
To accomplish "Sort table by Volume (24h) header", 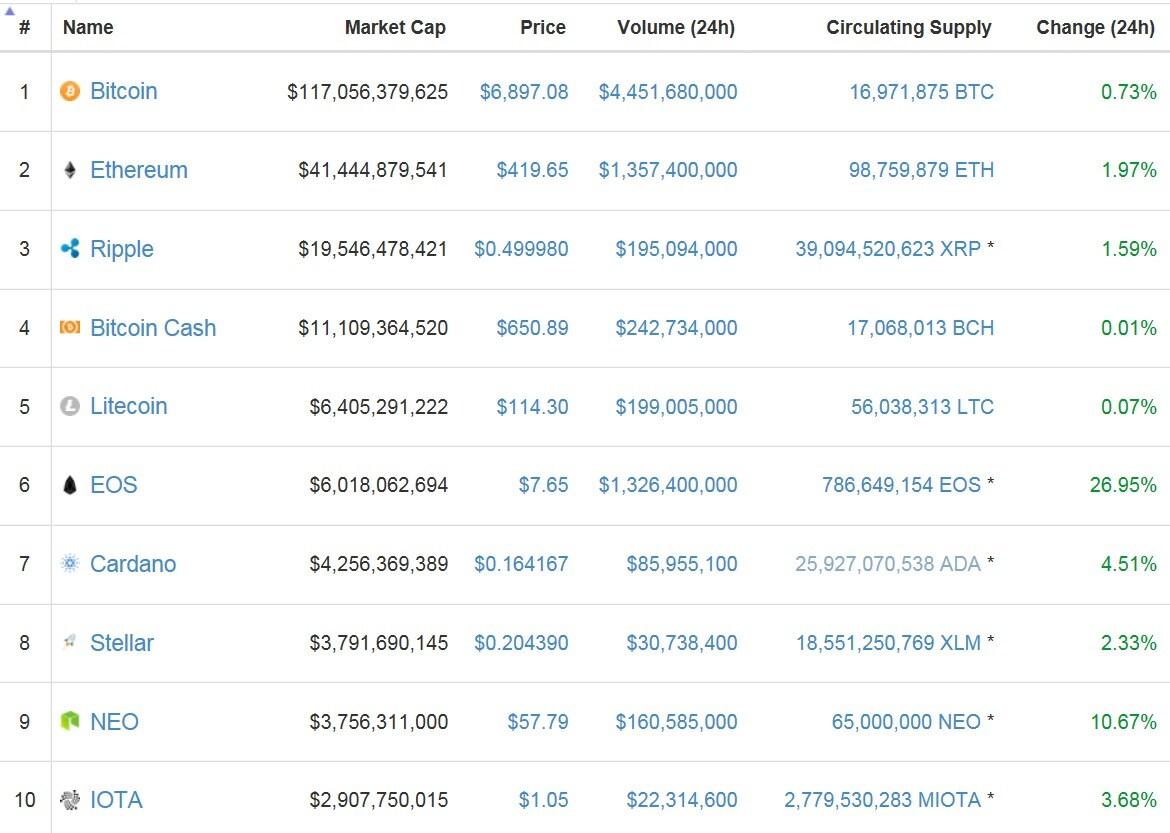I will [x=676, y=28].
